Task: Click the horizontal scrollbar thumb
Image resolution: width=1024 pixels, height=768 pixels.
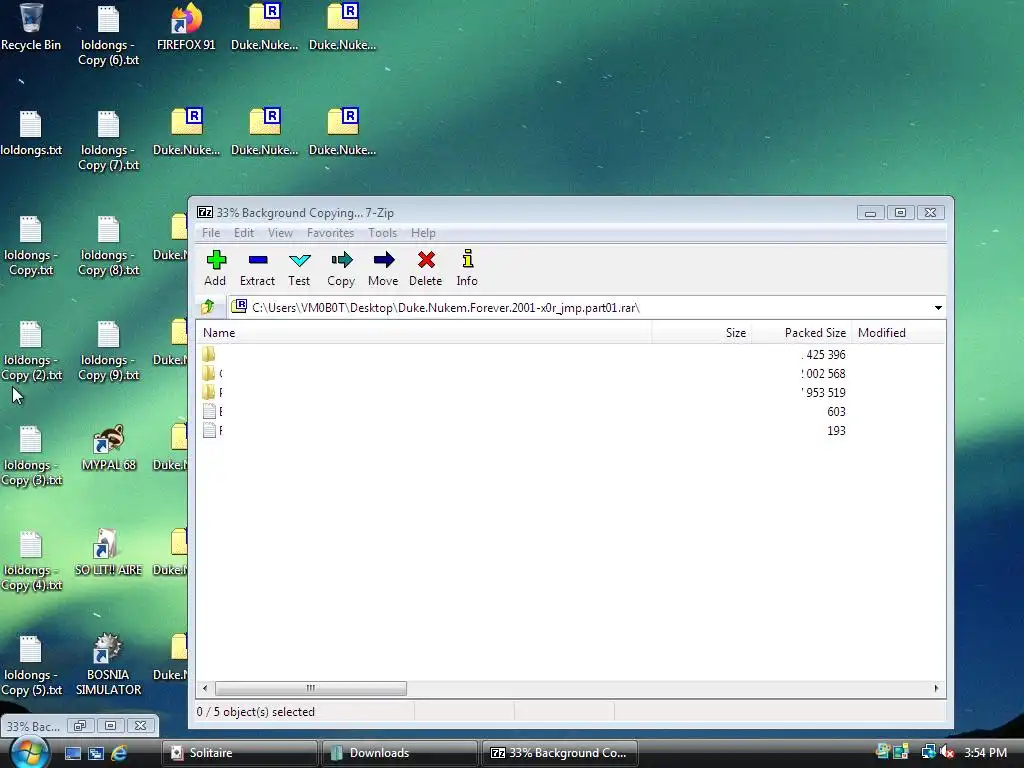Action: [x=311, y=688]
